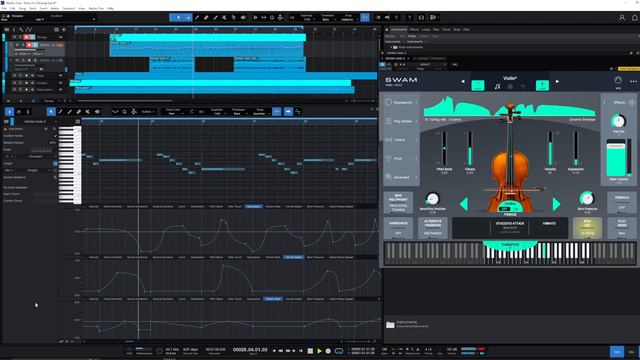Select the Mute tool in main toolbar
640x360 pixels.
(x=224, y=18)
